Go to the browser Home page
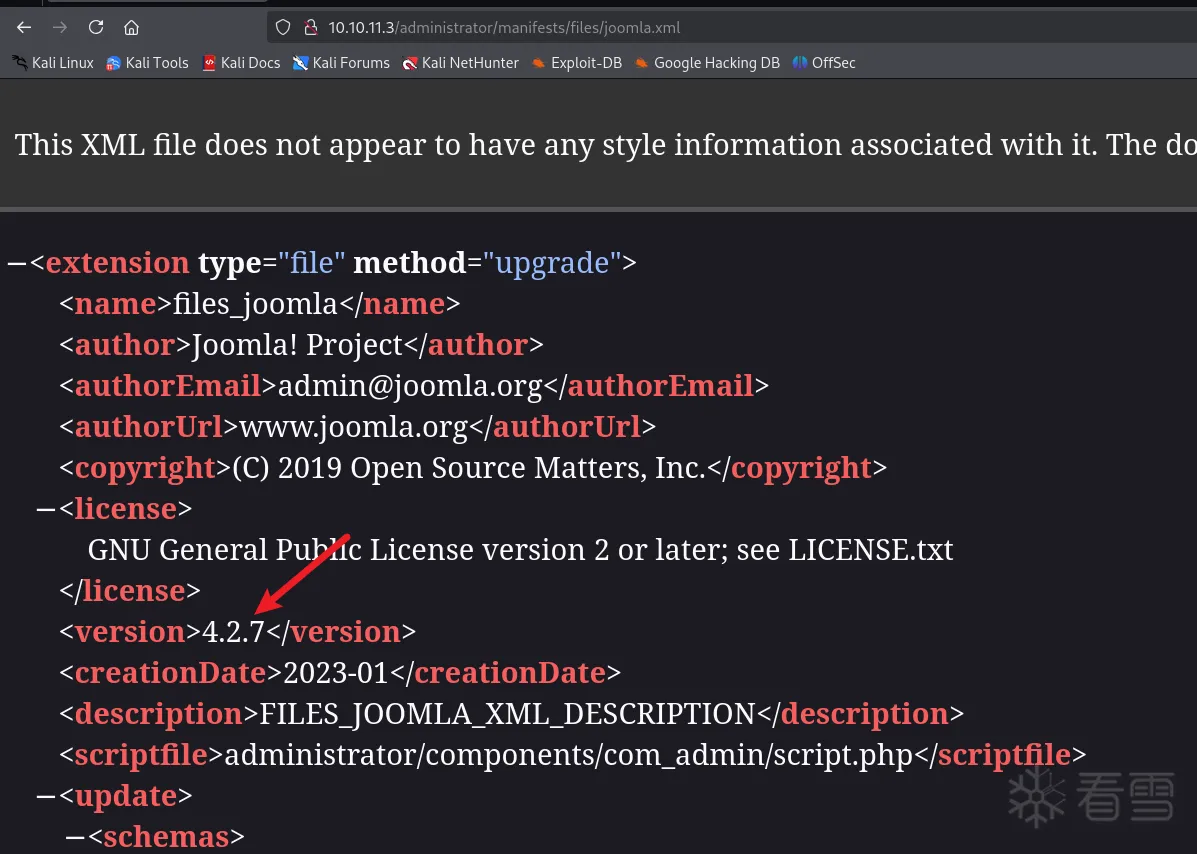 click(131, 27)
